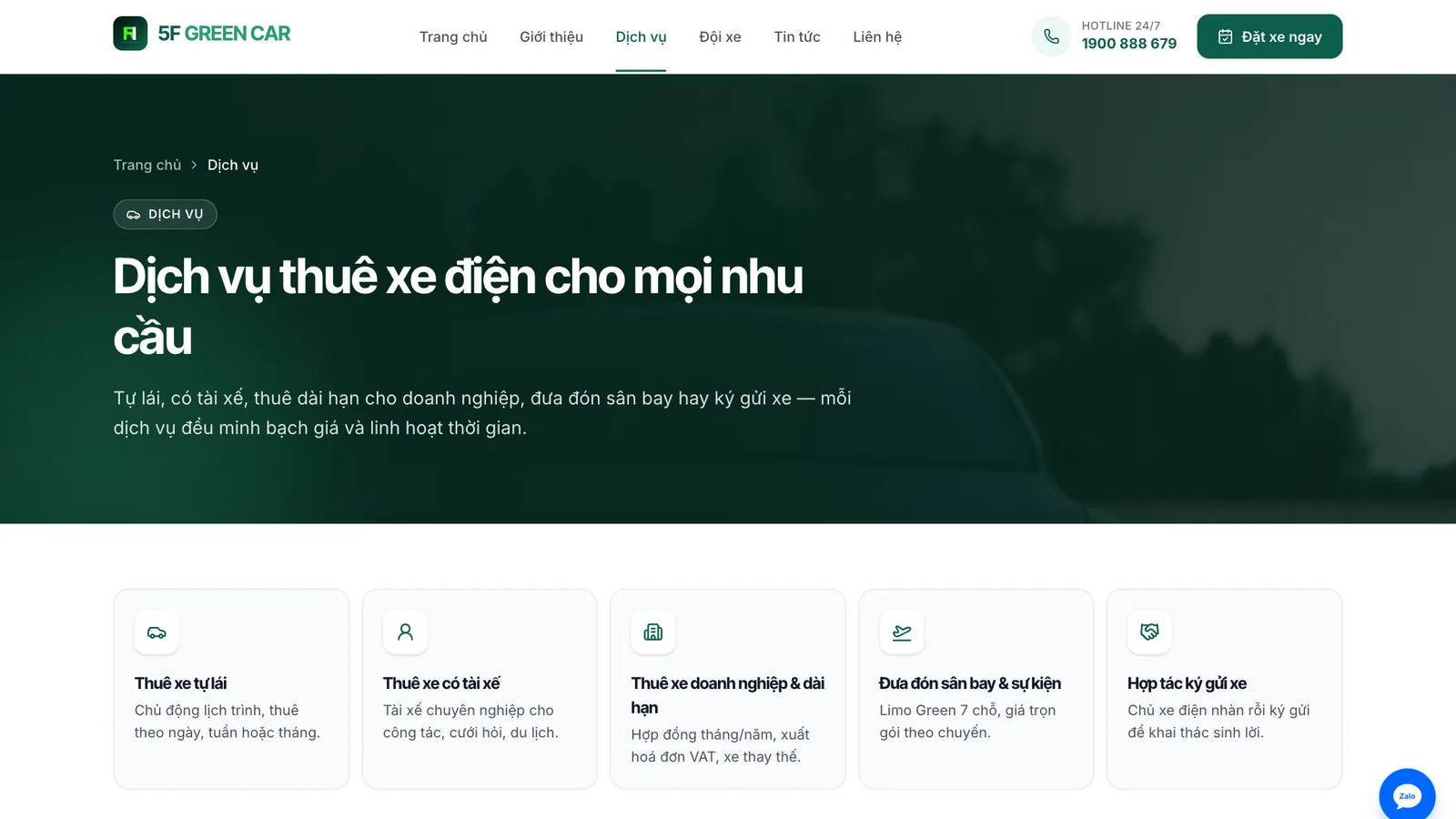1456x819 pixels.
Task: Click the 'Chủ động lịch trình' description text
Action: coord(227,722)
